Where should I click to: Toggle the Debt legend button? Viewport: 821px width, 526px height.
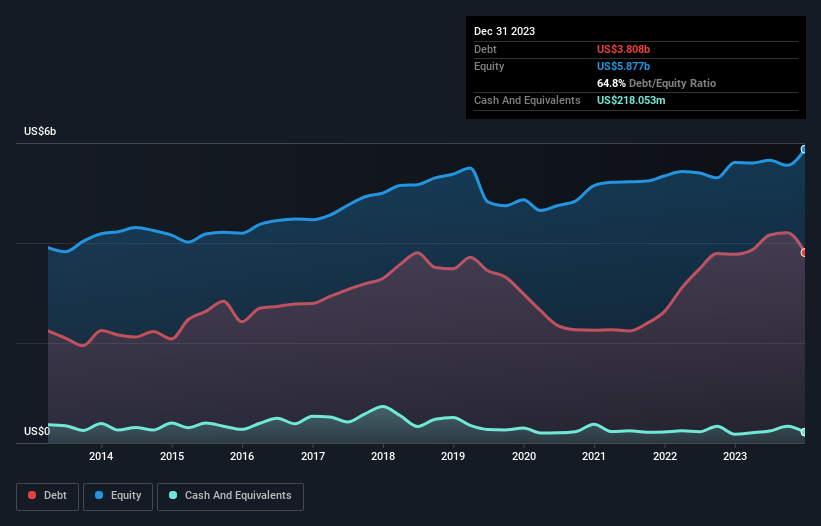coord(48,496)
